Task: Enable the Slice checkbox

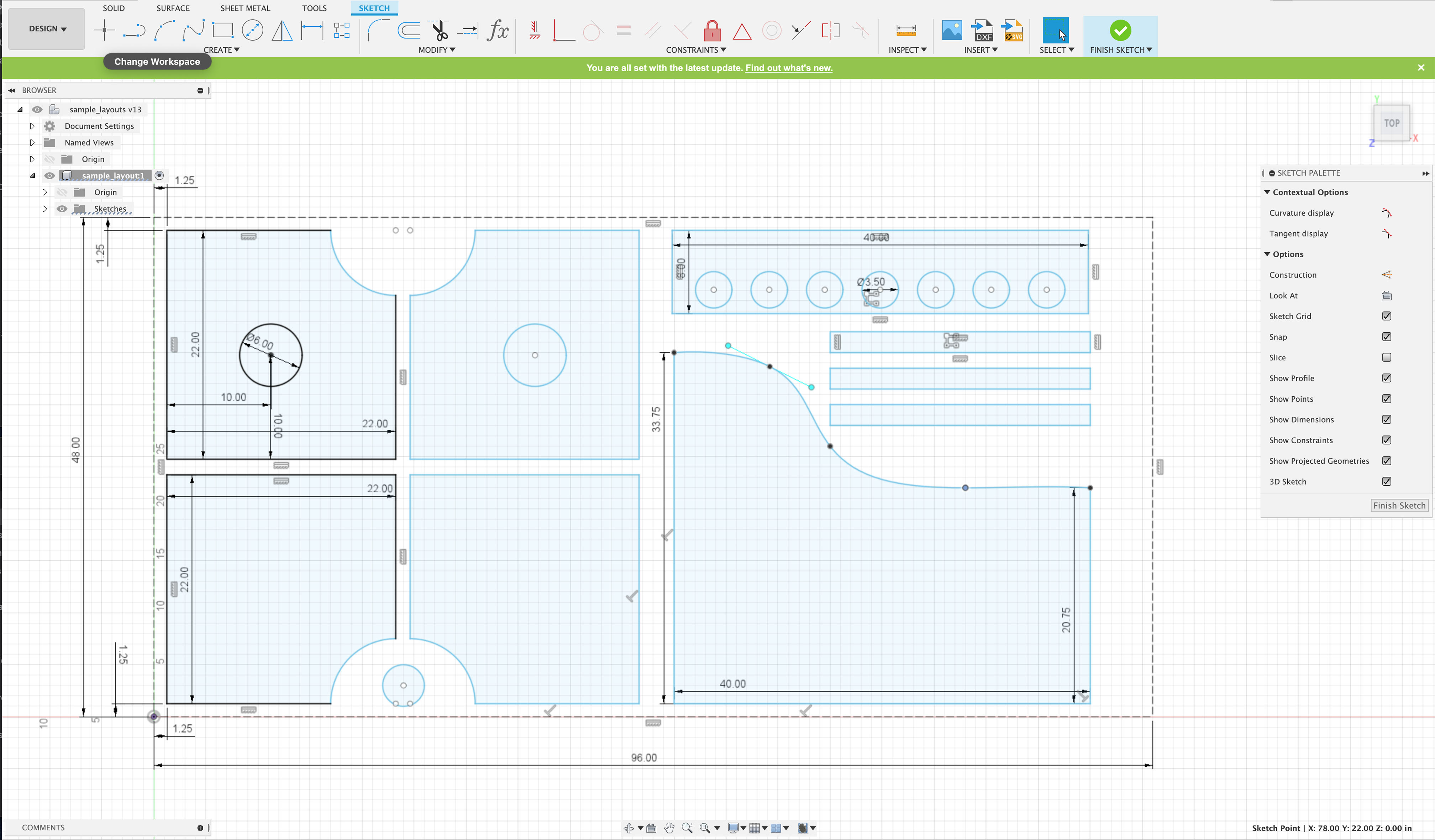Action: (x=1387, y=358)
